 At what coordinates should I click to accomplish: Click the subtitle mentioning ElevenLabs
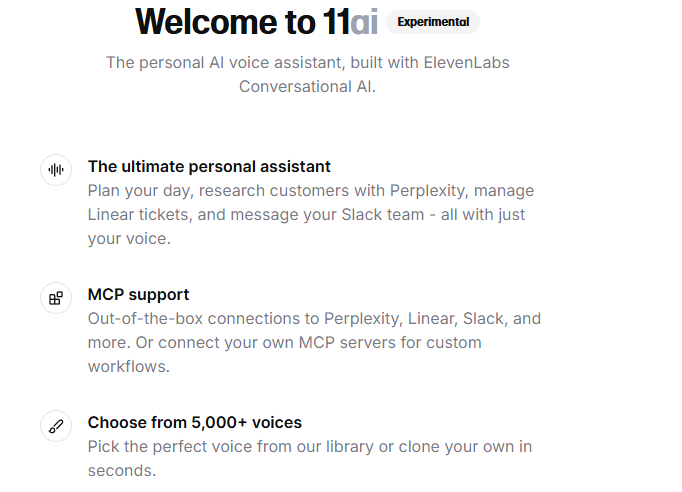coord(308,63)
